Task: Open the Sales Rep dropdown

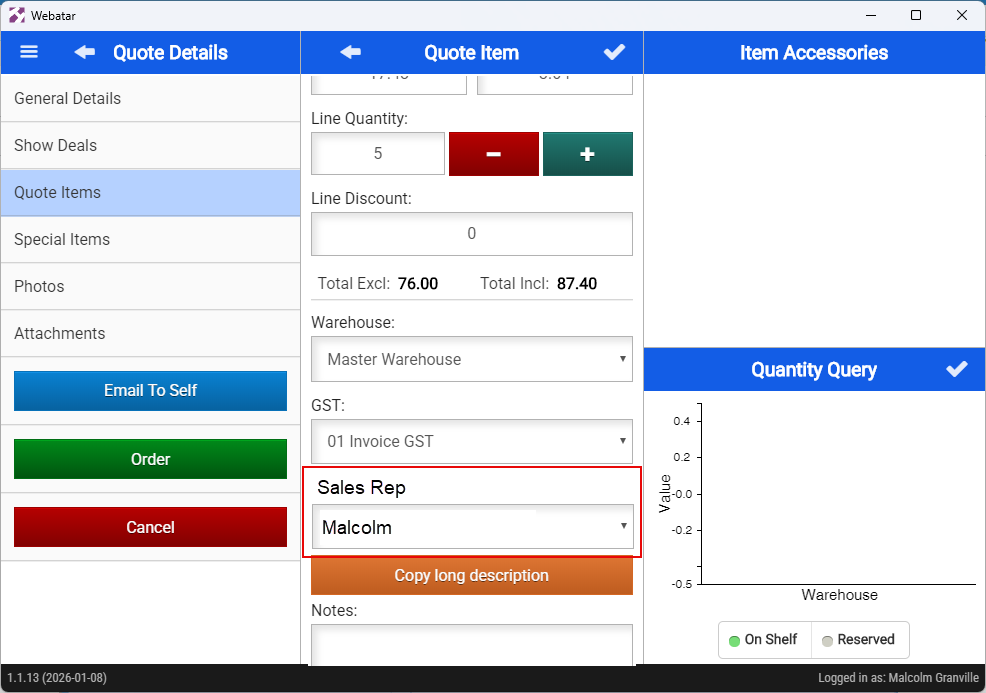Action: pyautogui.click(x=471, y=527)
